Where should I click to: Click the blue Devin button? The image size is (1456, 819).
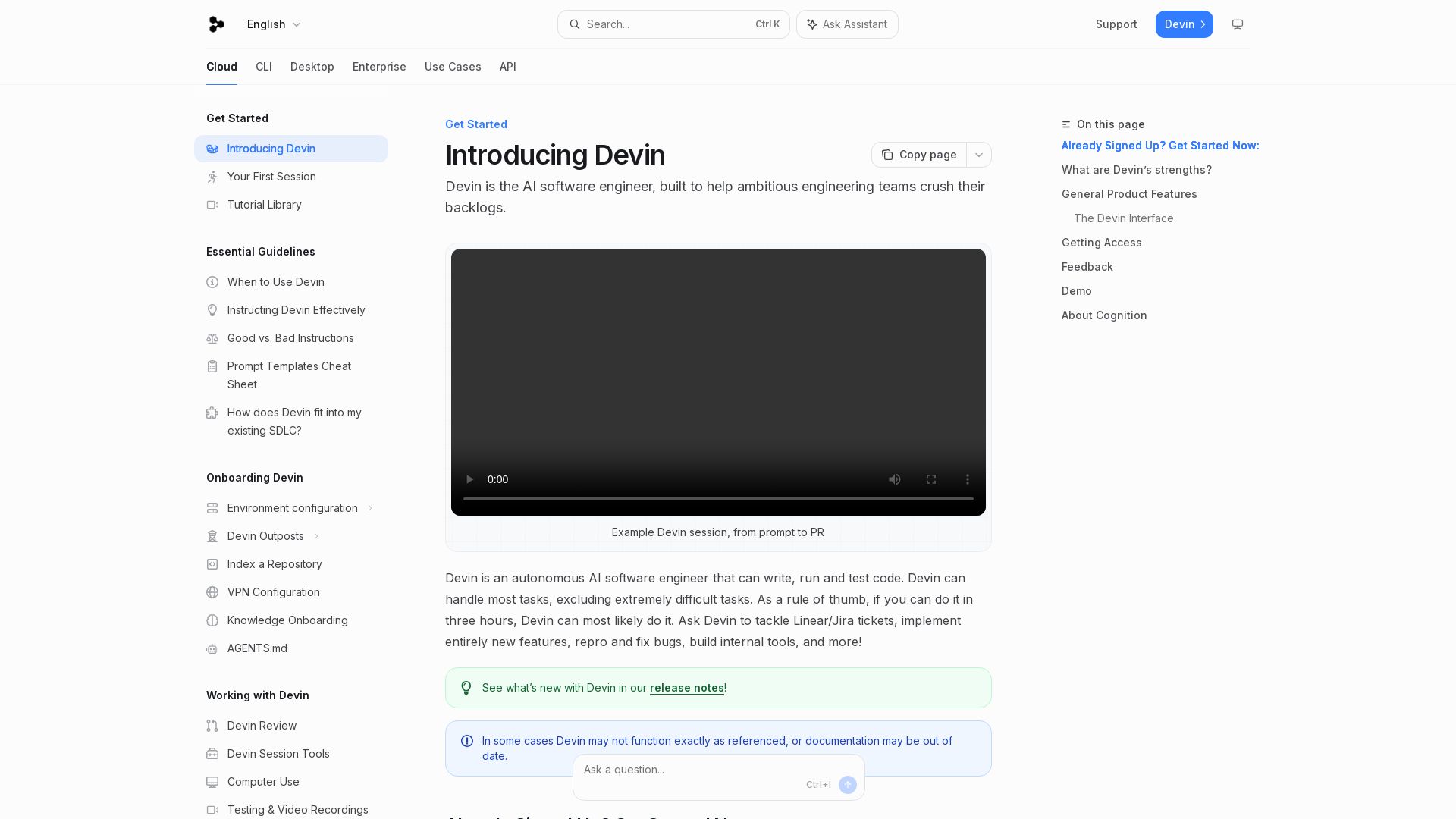click(1185, 24)
